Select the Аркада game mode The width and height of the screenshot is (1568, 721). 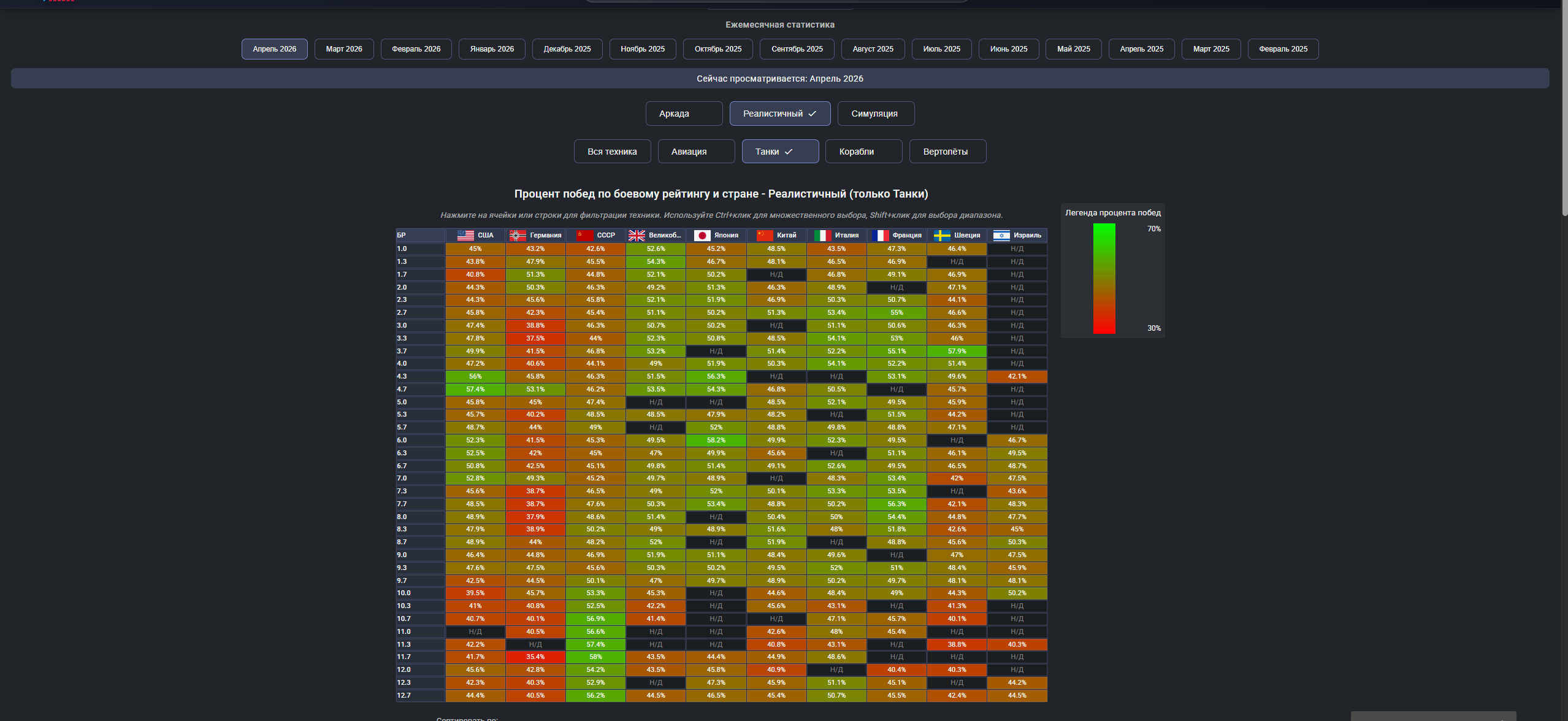point(684,114)
